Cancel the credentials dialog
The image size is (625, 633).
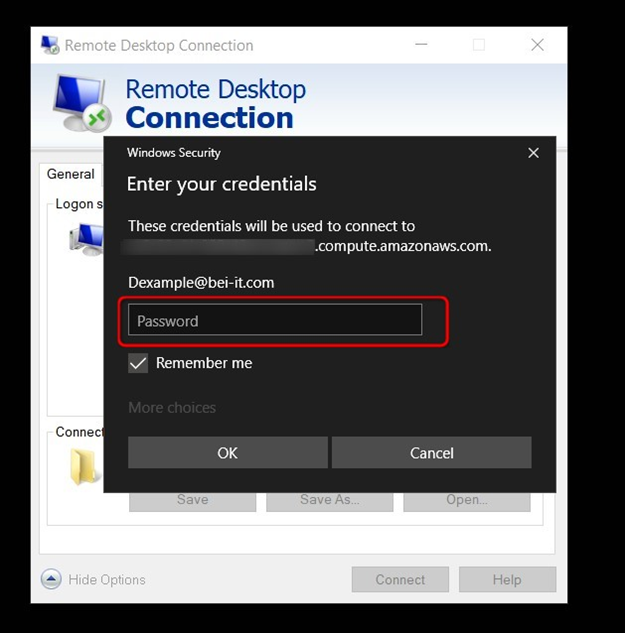[432, 452]
